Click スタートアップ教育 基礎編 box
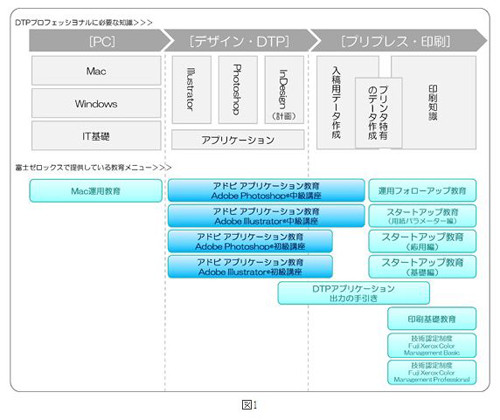The image size is (500, 420). click(422, 267)
